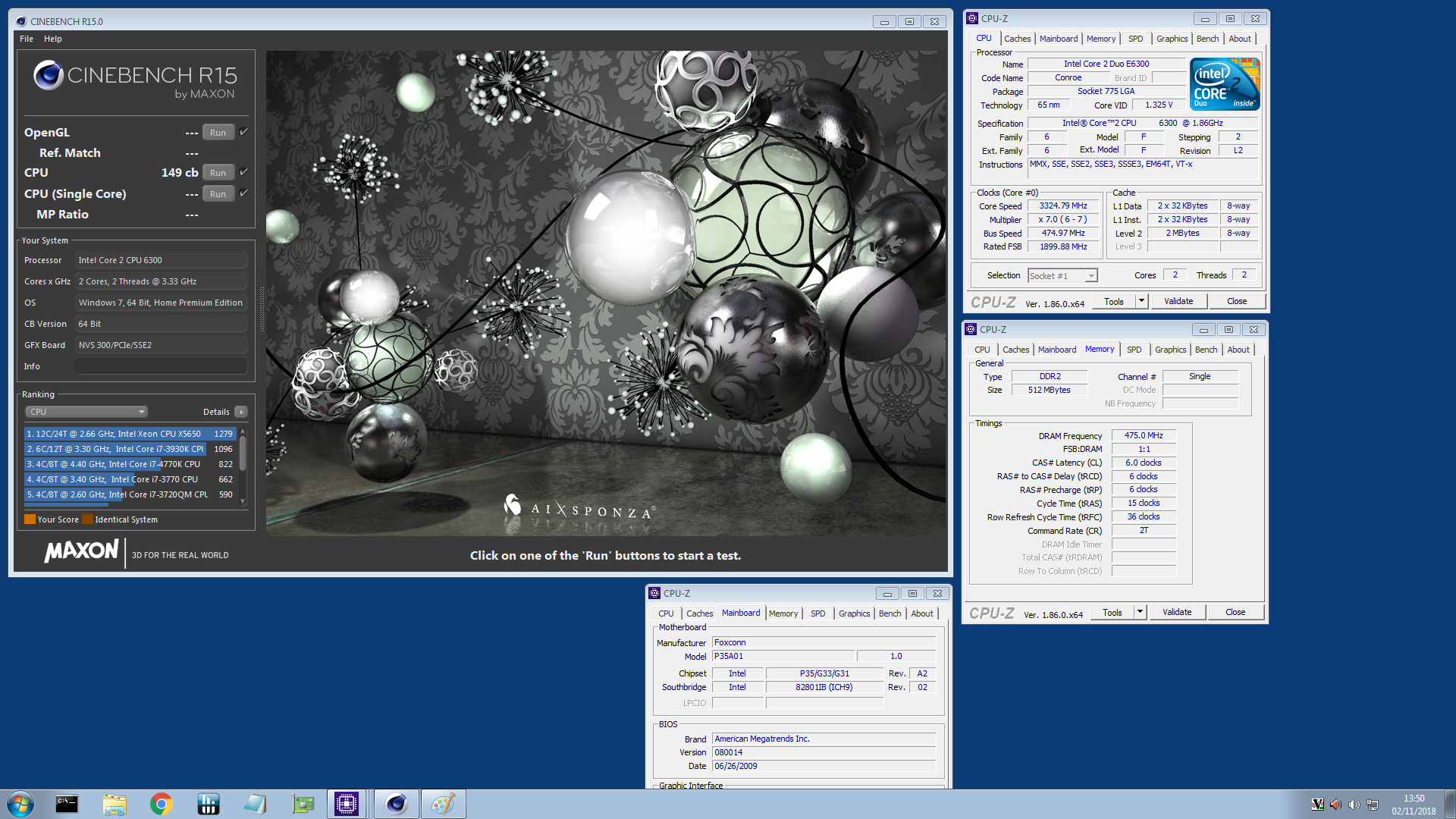Launch Google Chrome from the taskbar
The image size is (1456, 819).
(x=162, y=804)
